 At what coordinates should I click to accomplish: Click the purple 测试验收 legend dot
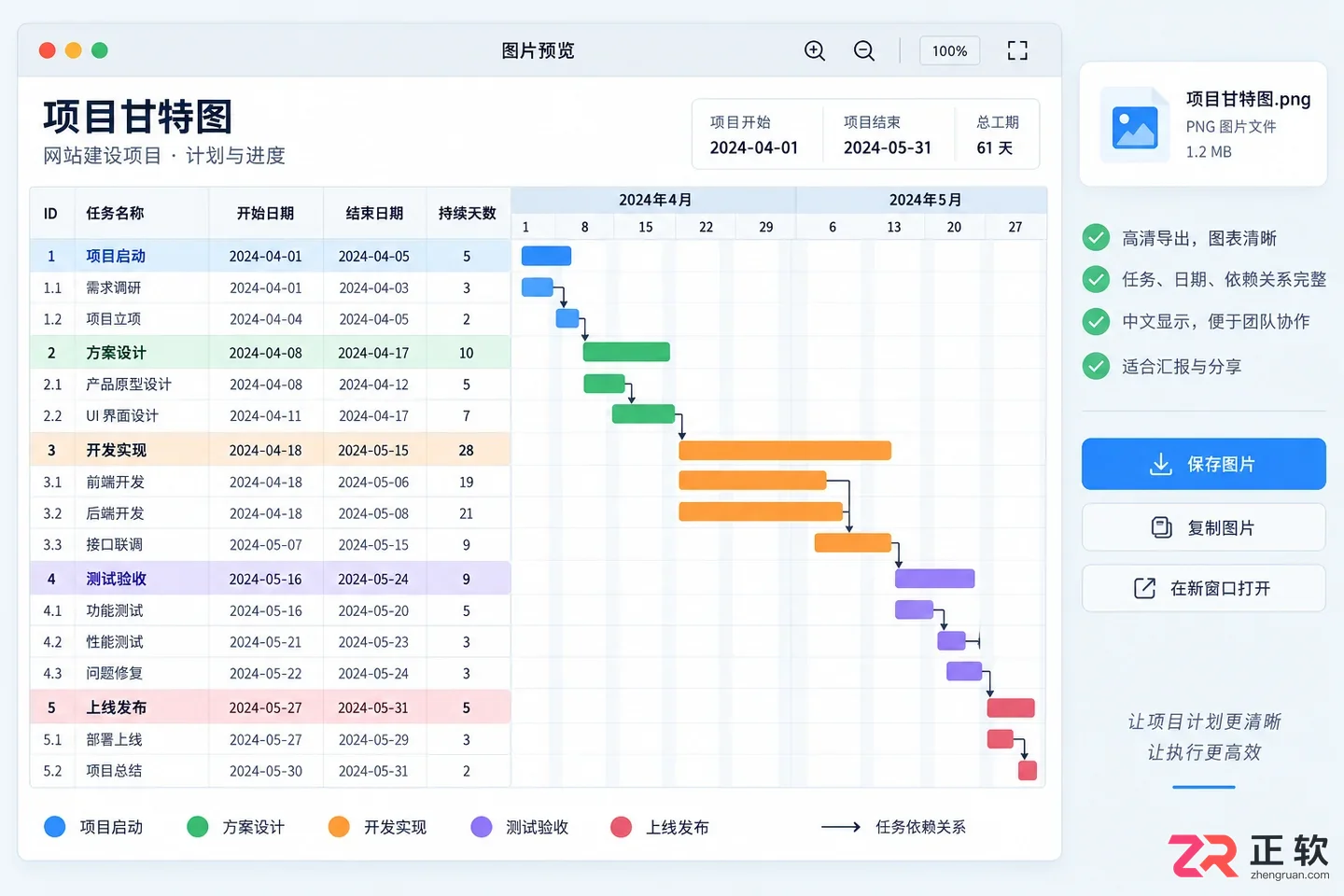[x=482, y=827]
